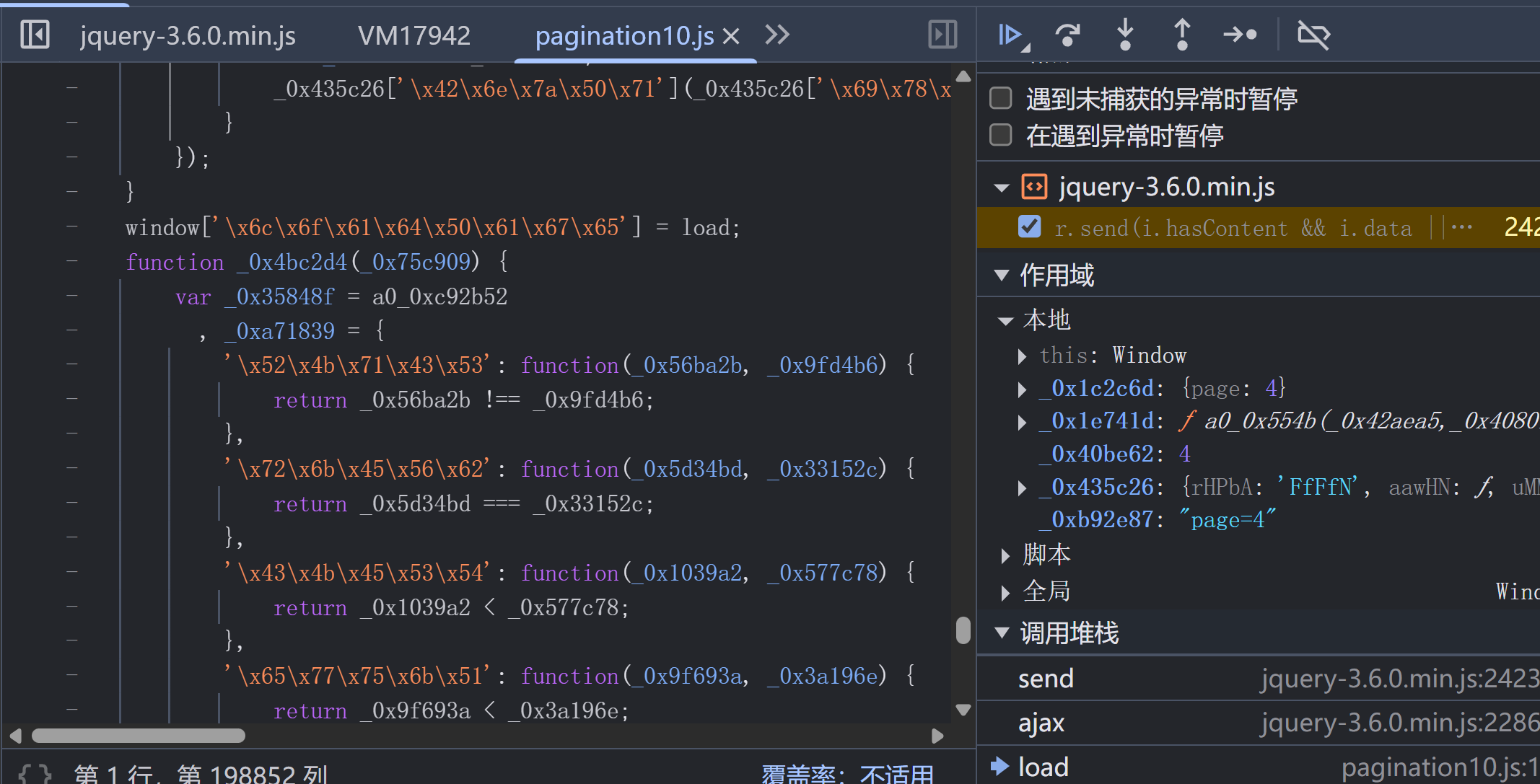The image size is (1540, 784).
Task: Pretty-print with curly braces icon
Action: tap(34, 775)
